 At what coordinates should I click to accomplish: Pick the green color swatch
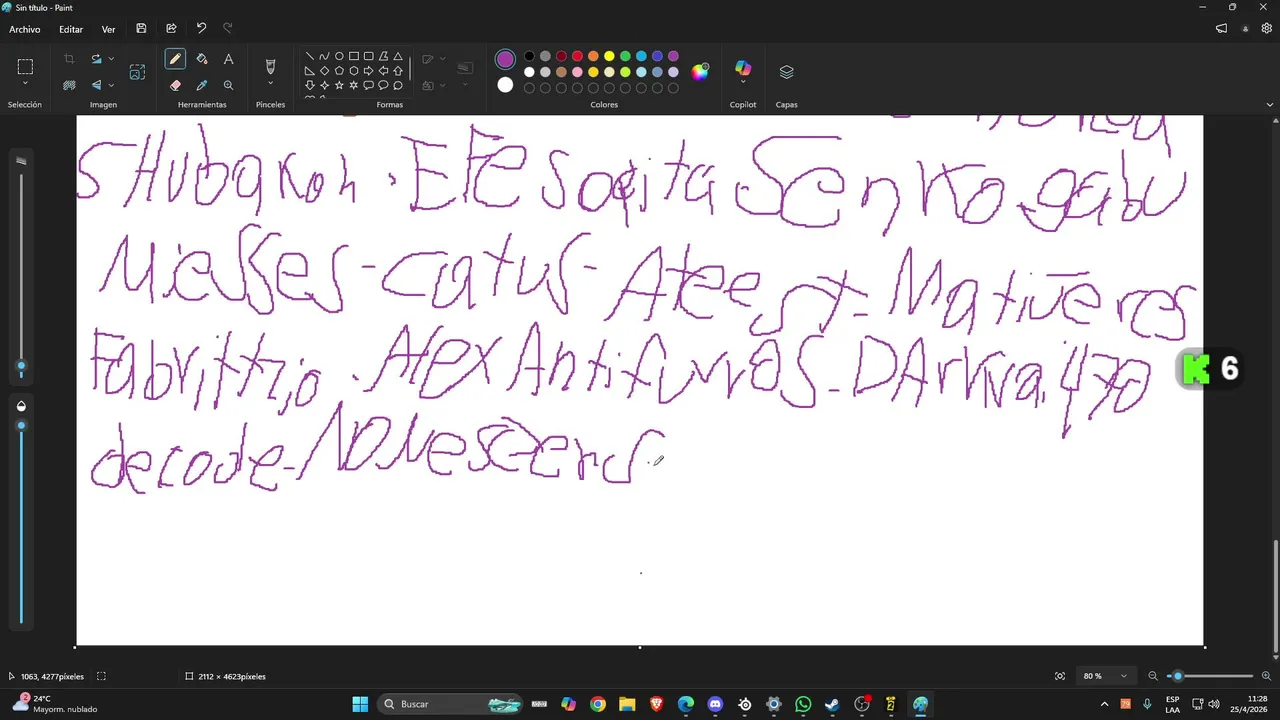coord(625,56)
